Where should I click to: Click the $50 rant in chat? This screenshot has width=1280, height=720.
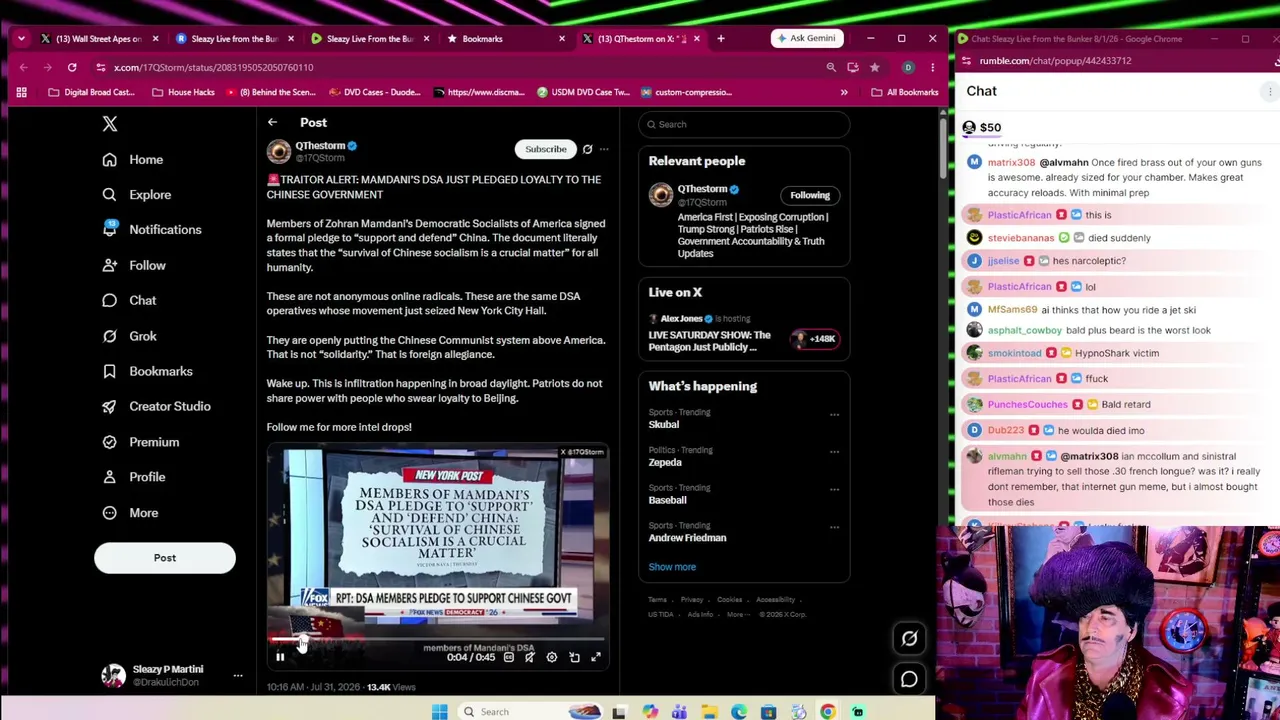click(x=982, y=128)
